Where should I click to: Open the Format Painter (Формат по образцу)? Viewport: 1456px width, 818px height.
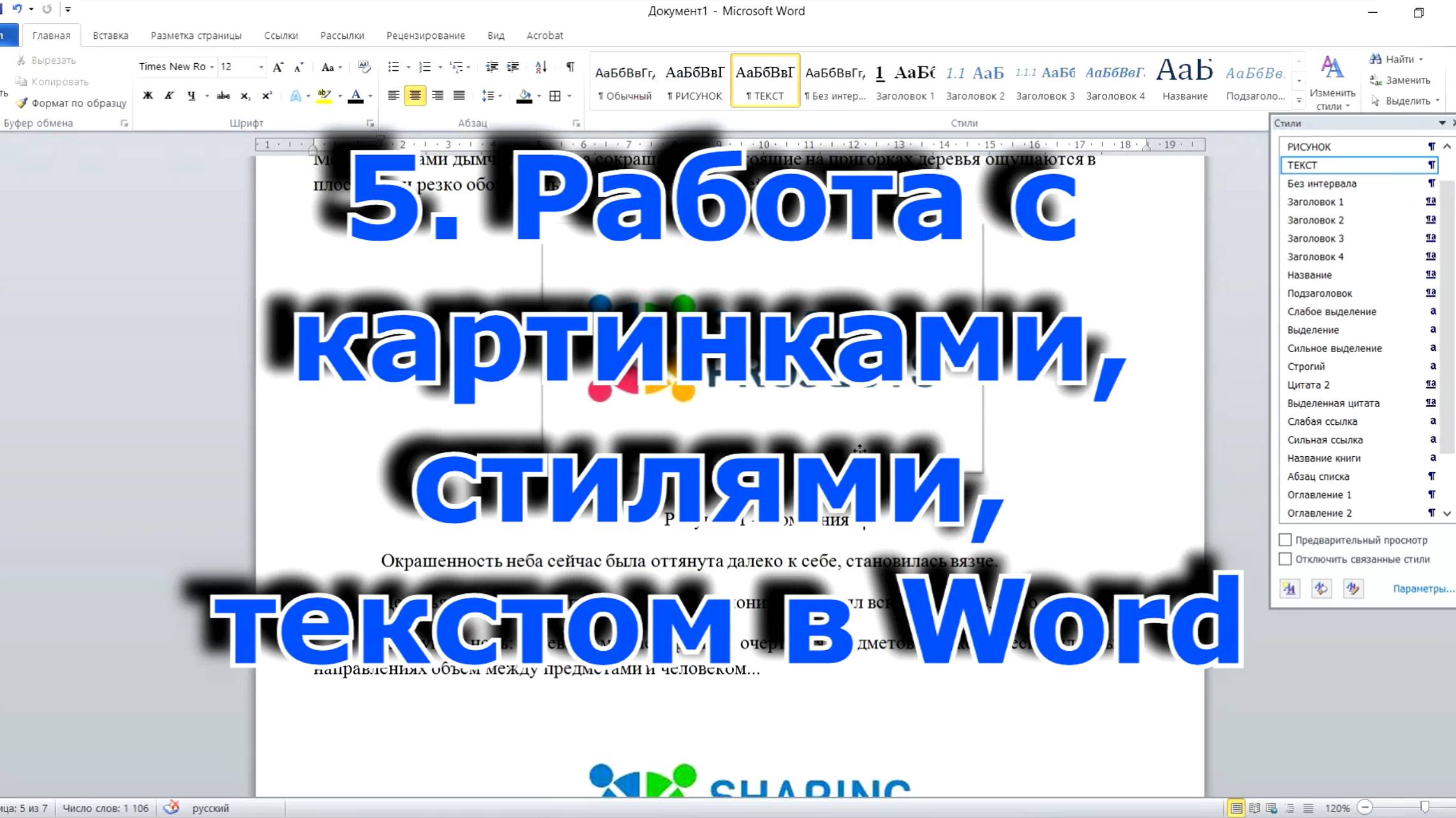(x=70, y=102)
